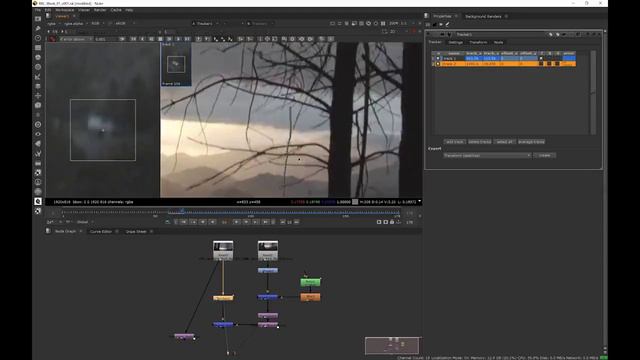Open the rgba channel layer dropdown
Image resolution: width=640 pixels, height=360 pixels.
[52, 24]
